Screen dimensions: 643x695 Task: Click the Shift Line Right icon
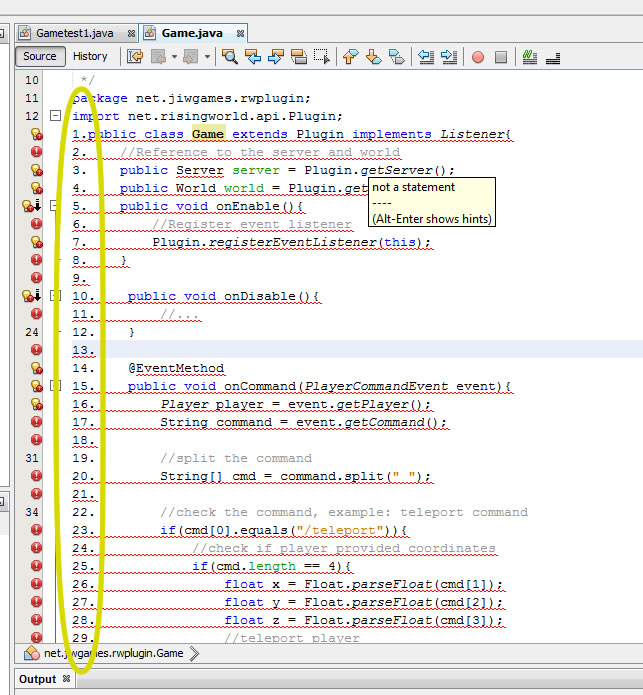tap(449, 57)
